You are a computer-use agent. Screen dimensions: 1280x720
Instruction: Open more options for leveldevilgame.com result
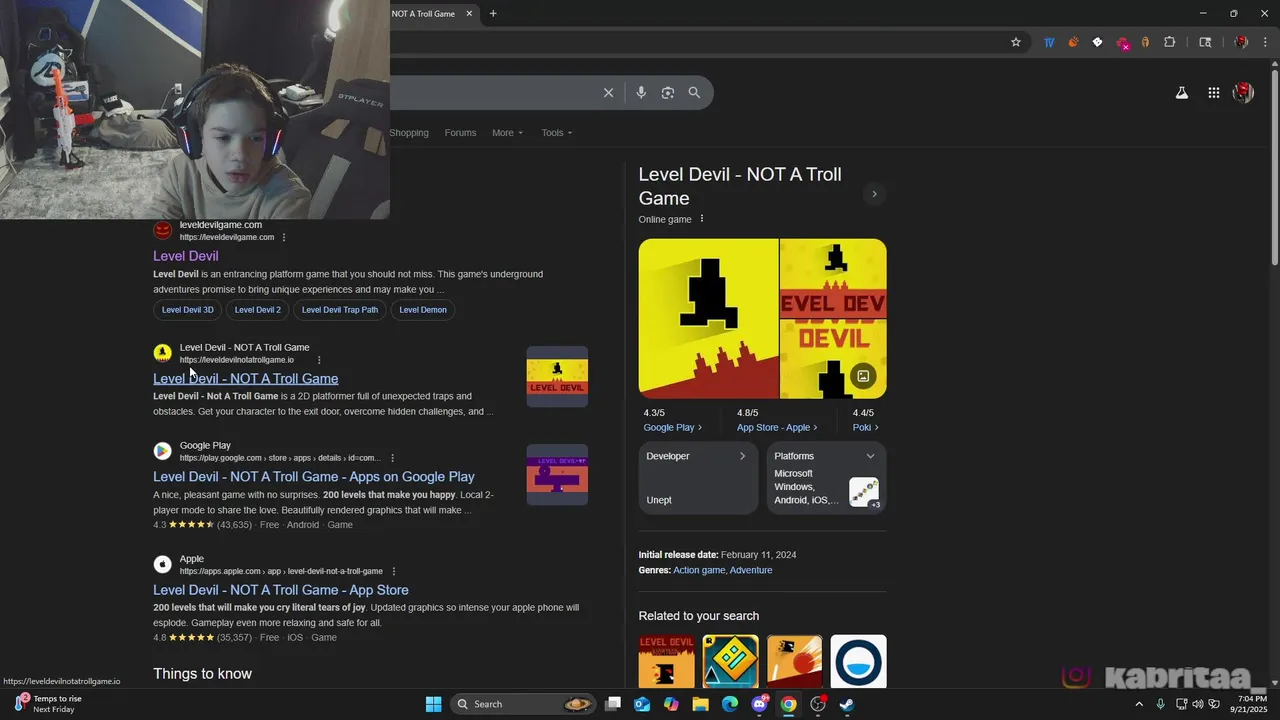click(284, 237)
